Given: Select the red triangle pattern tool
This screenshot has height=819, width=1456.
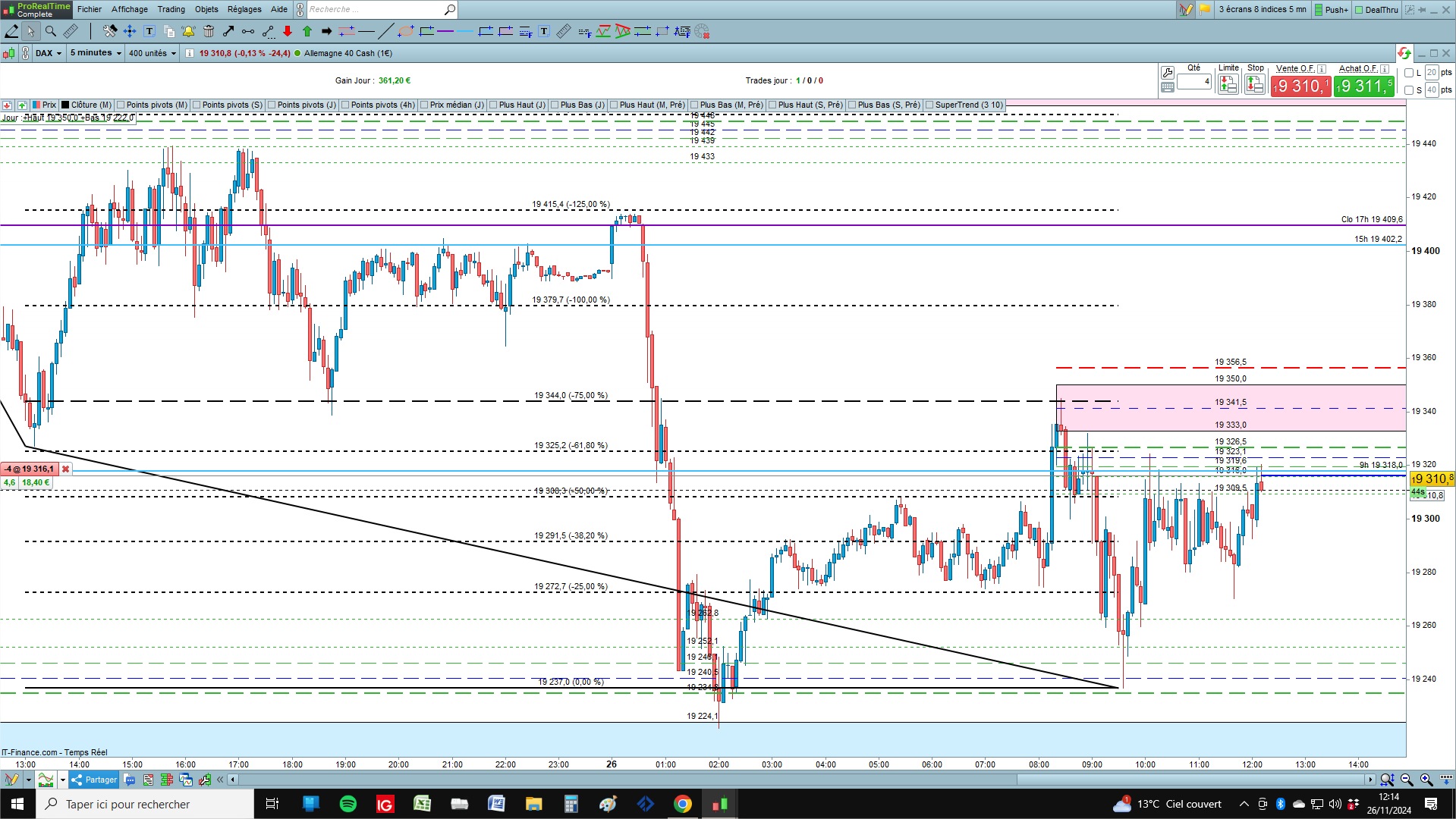Looking at the screenshot, I should point(623,31).
